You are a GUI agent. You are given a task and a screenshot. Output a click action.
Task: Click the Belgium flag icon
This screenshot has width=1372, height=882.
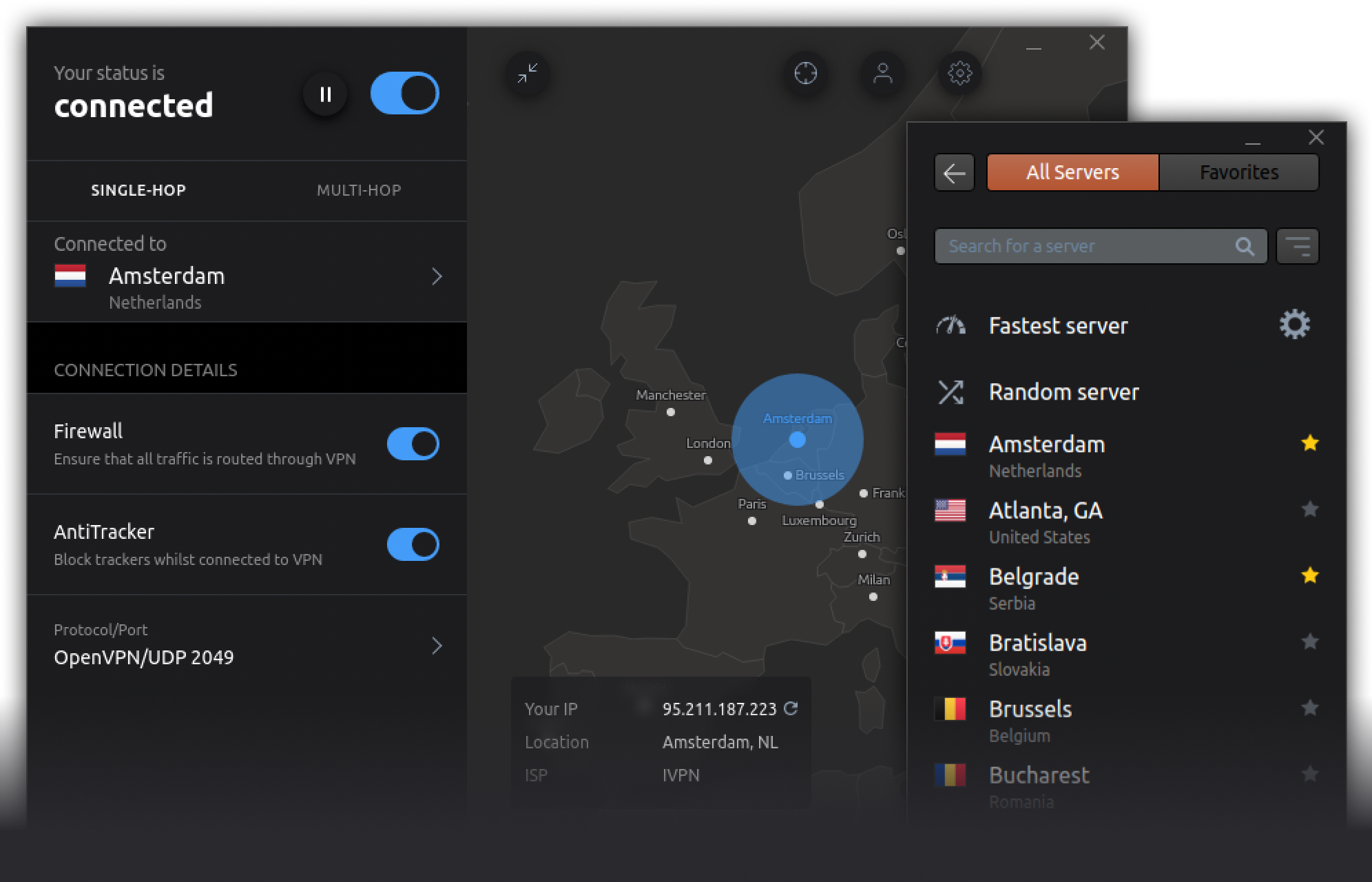950,709
